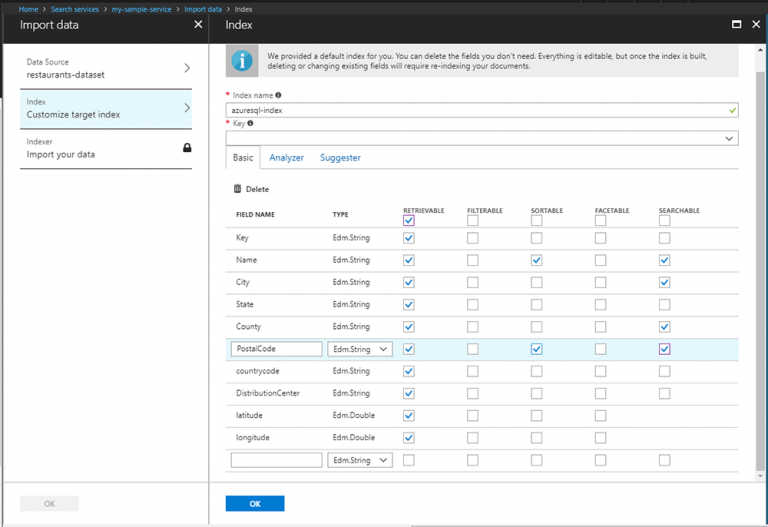Uncheck Searchable for PostalCode field
Screen dimensions: 768x527
pos(665,349)
